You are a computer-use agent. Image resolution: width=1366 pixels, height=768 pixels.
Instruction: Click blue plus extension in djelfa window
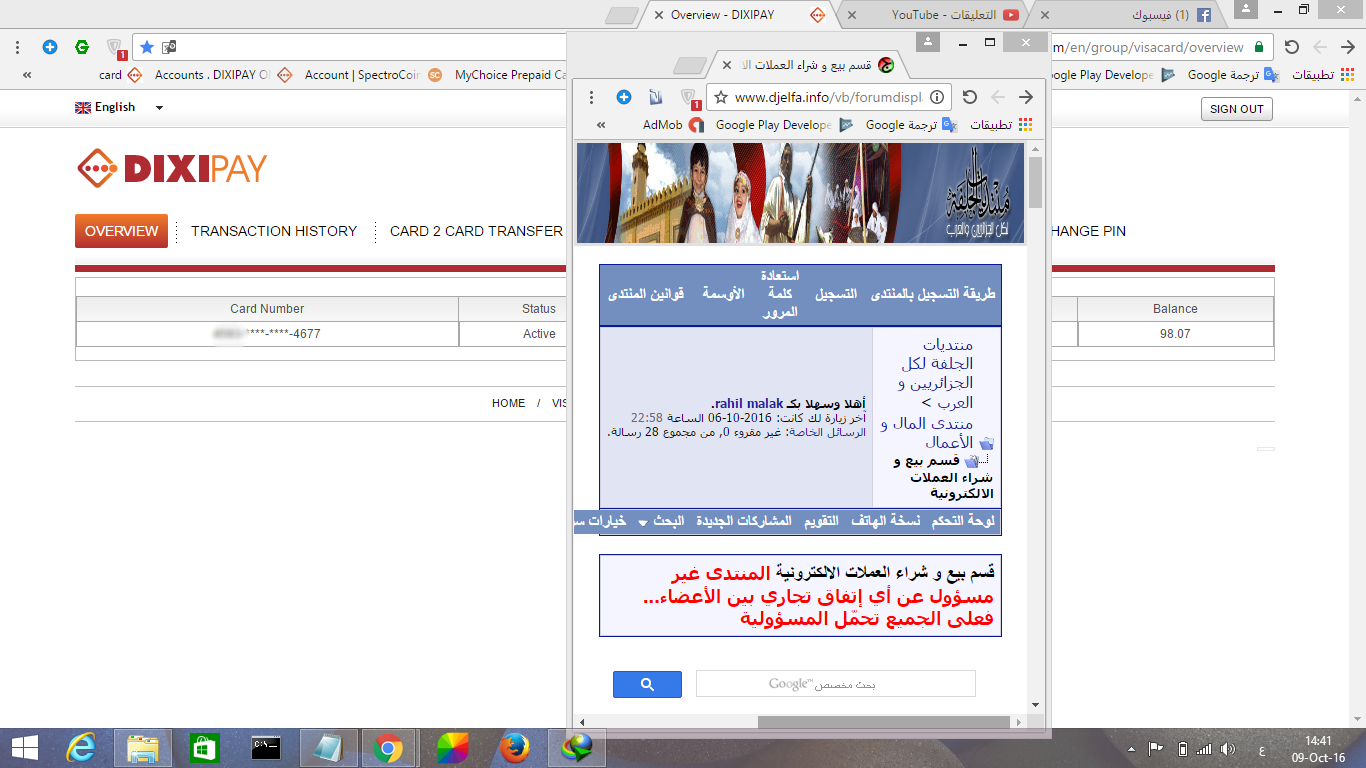(x=624, y=97)
